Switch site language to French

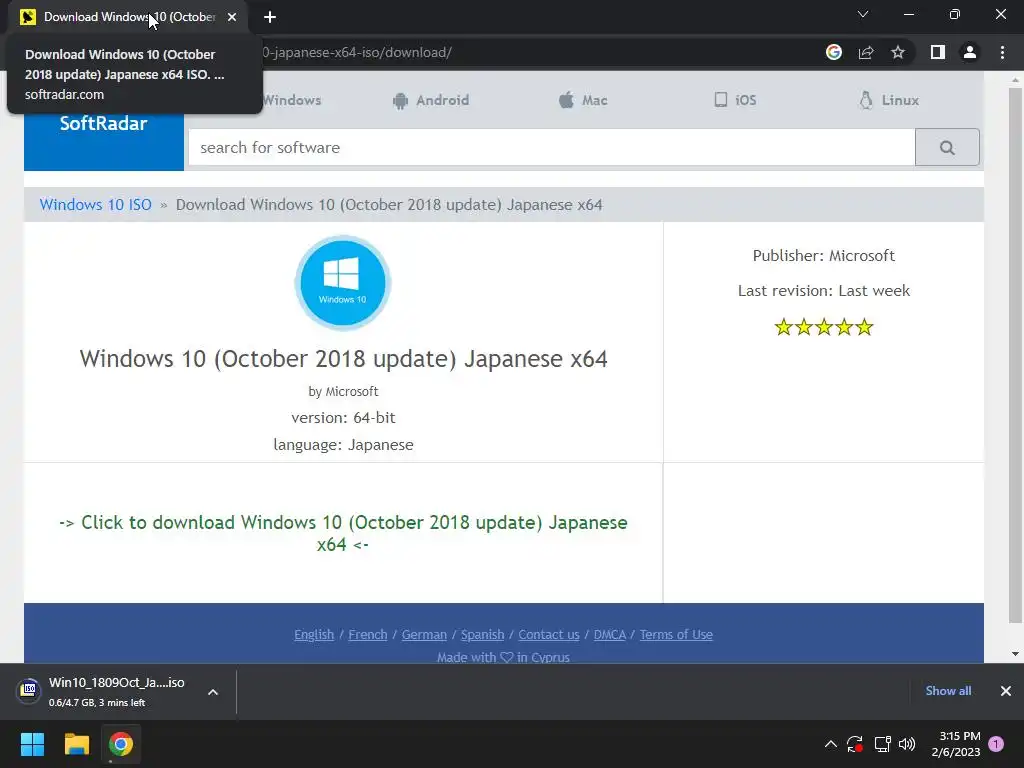coord(368,634)
